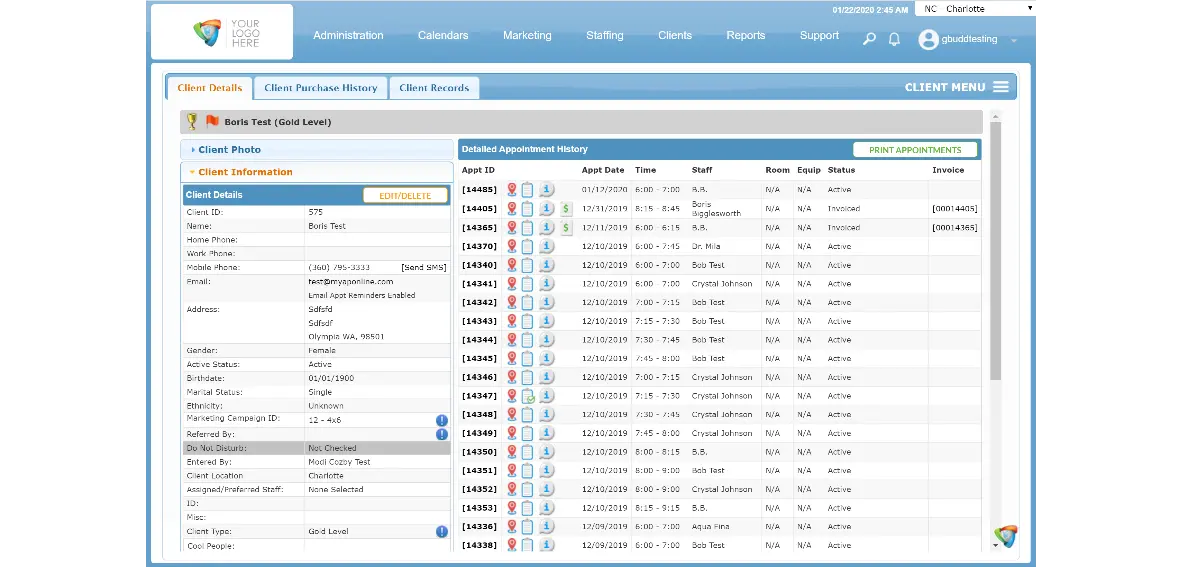The height and width of the screenshot is (567, 1182).
Task: Click the Do Not Disturb row
Action: click(x=316, y=448)
